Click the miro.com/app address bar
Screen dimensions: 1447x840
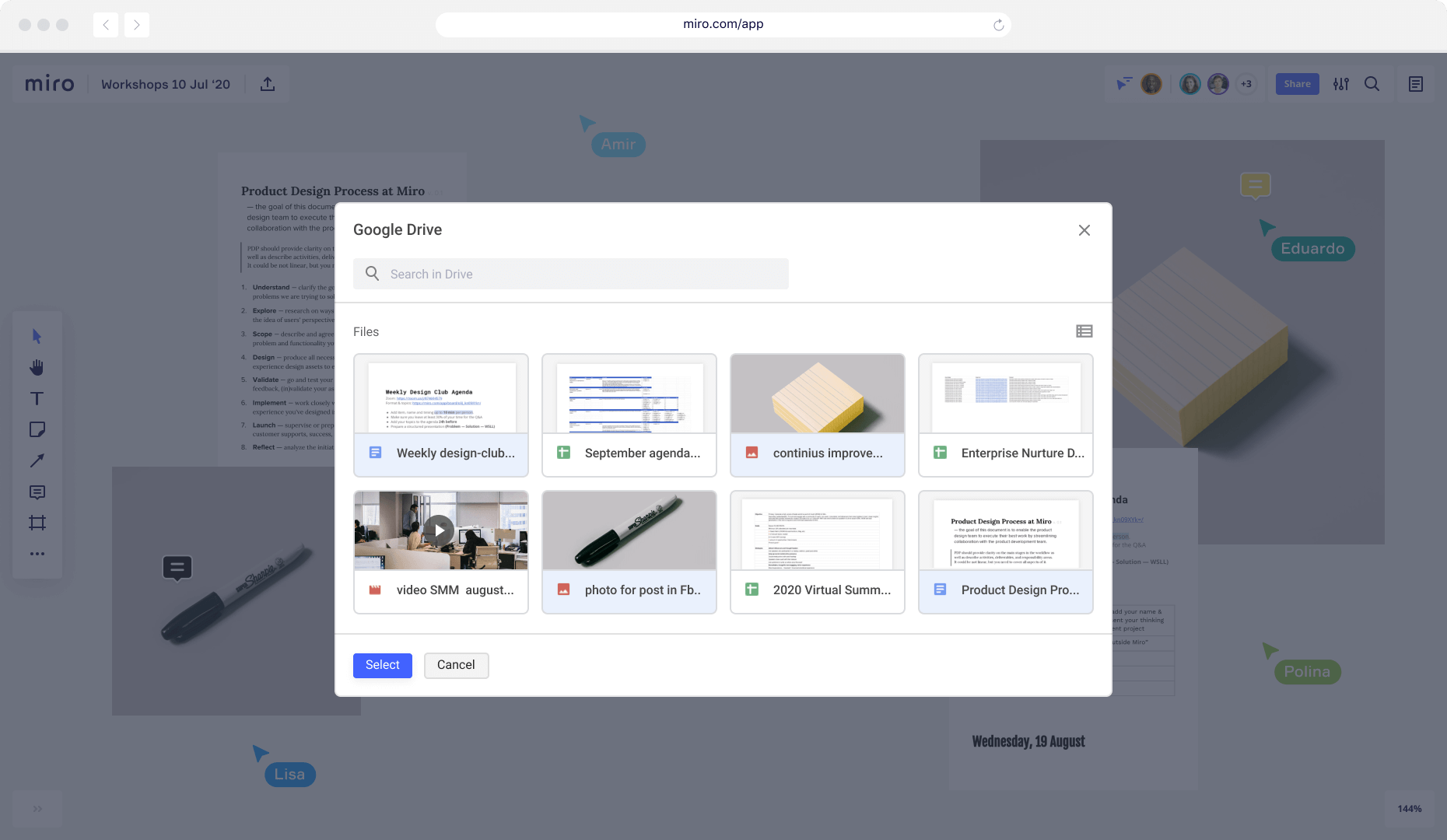[x=723, y=24]
